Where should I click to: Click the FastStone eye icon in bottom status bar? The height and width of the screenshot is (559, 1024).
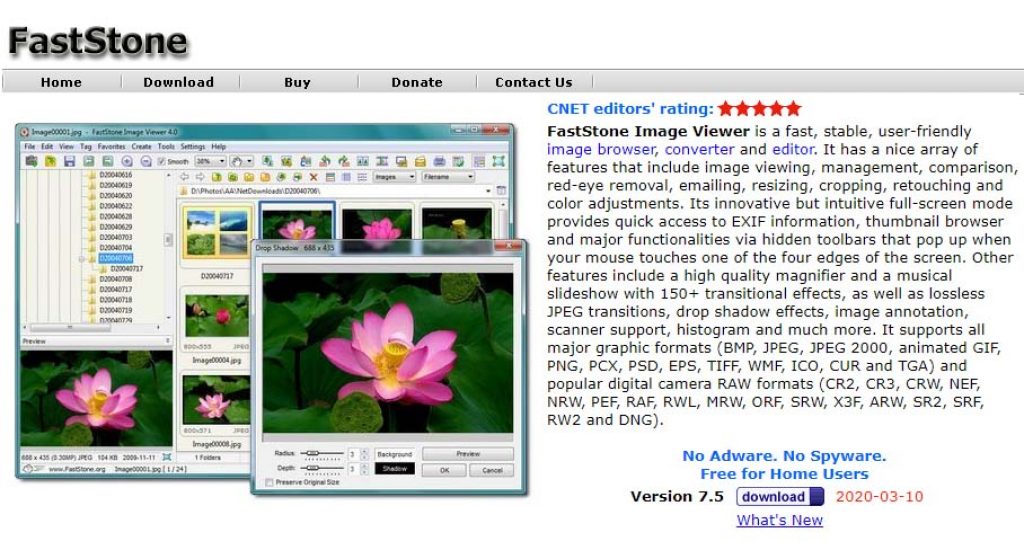coord(27,468)
